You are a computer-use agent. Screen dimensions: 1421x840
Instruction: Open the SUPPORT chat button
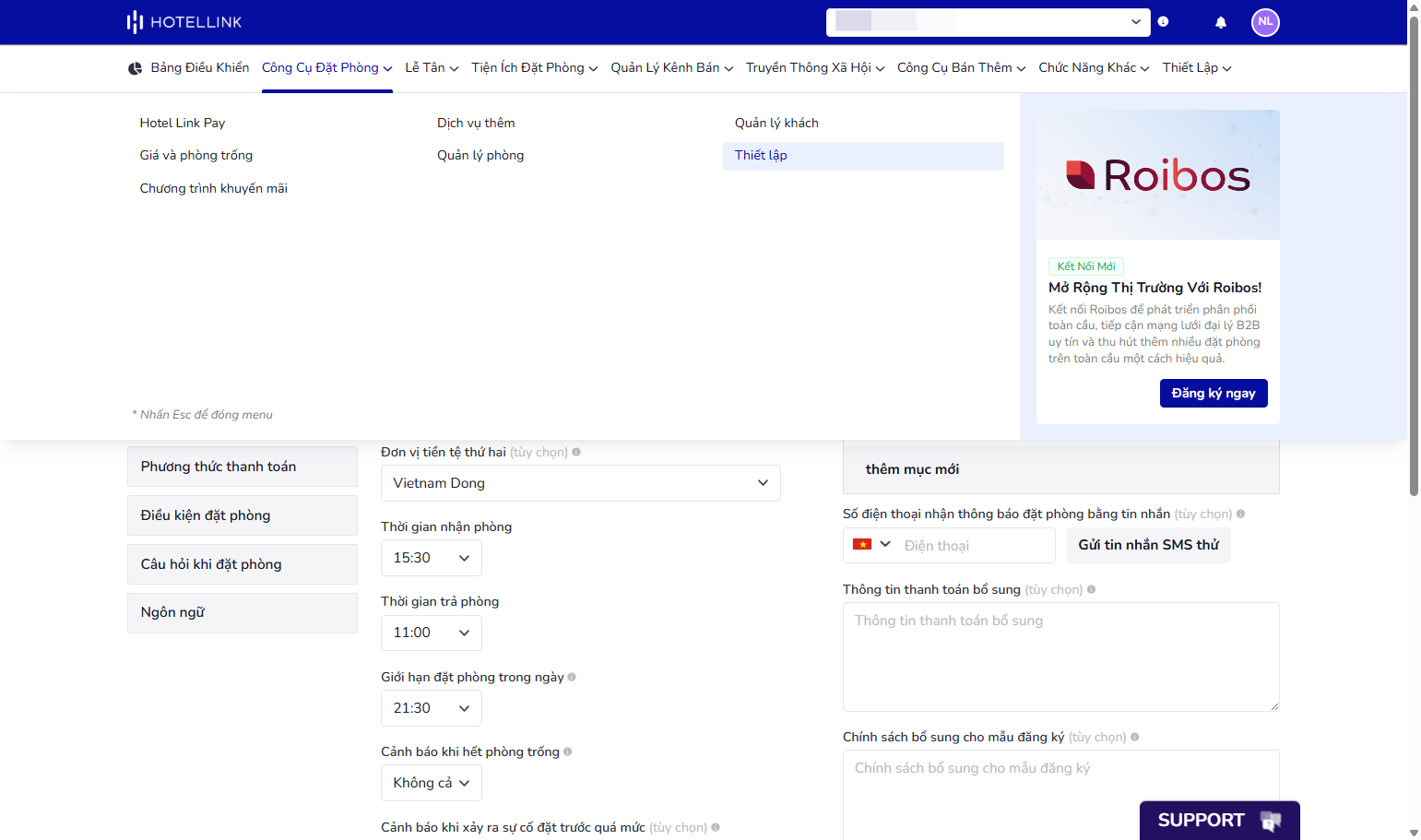pyautogui.click(x=1219, y=820)
